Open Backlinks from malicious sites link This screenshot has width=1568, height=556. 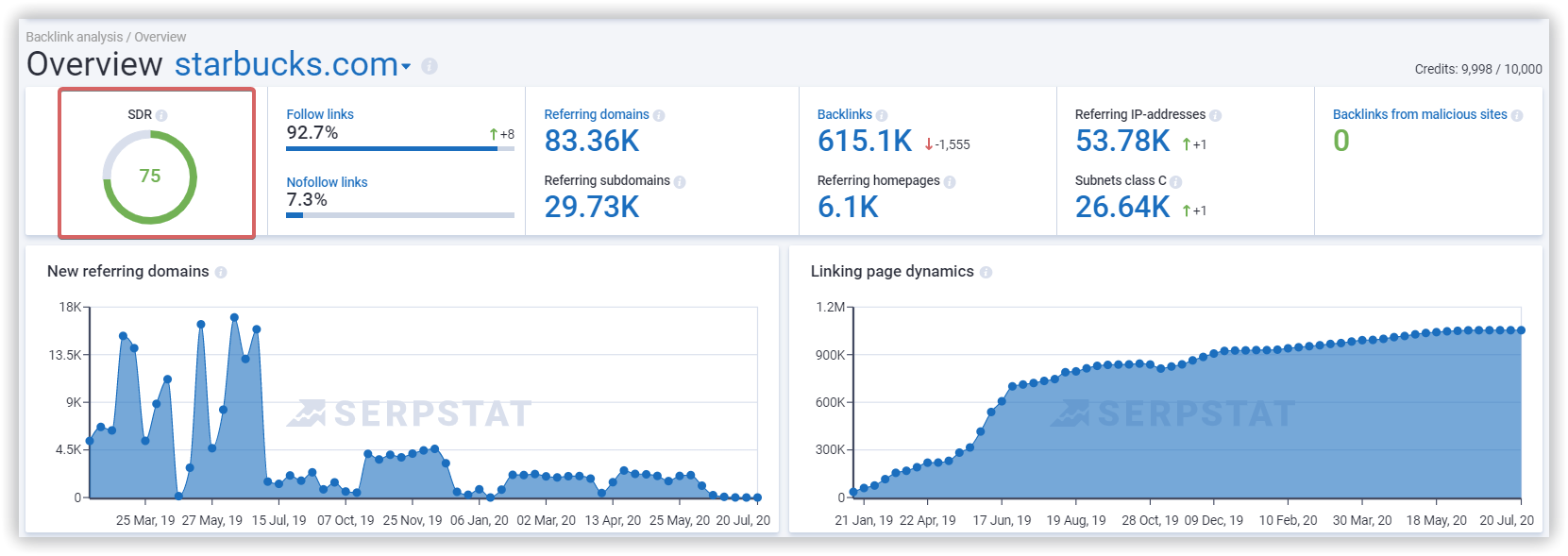tap(1420, 114)
